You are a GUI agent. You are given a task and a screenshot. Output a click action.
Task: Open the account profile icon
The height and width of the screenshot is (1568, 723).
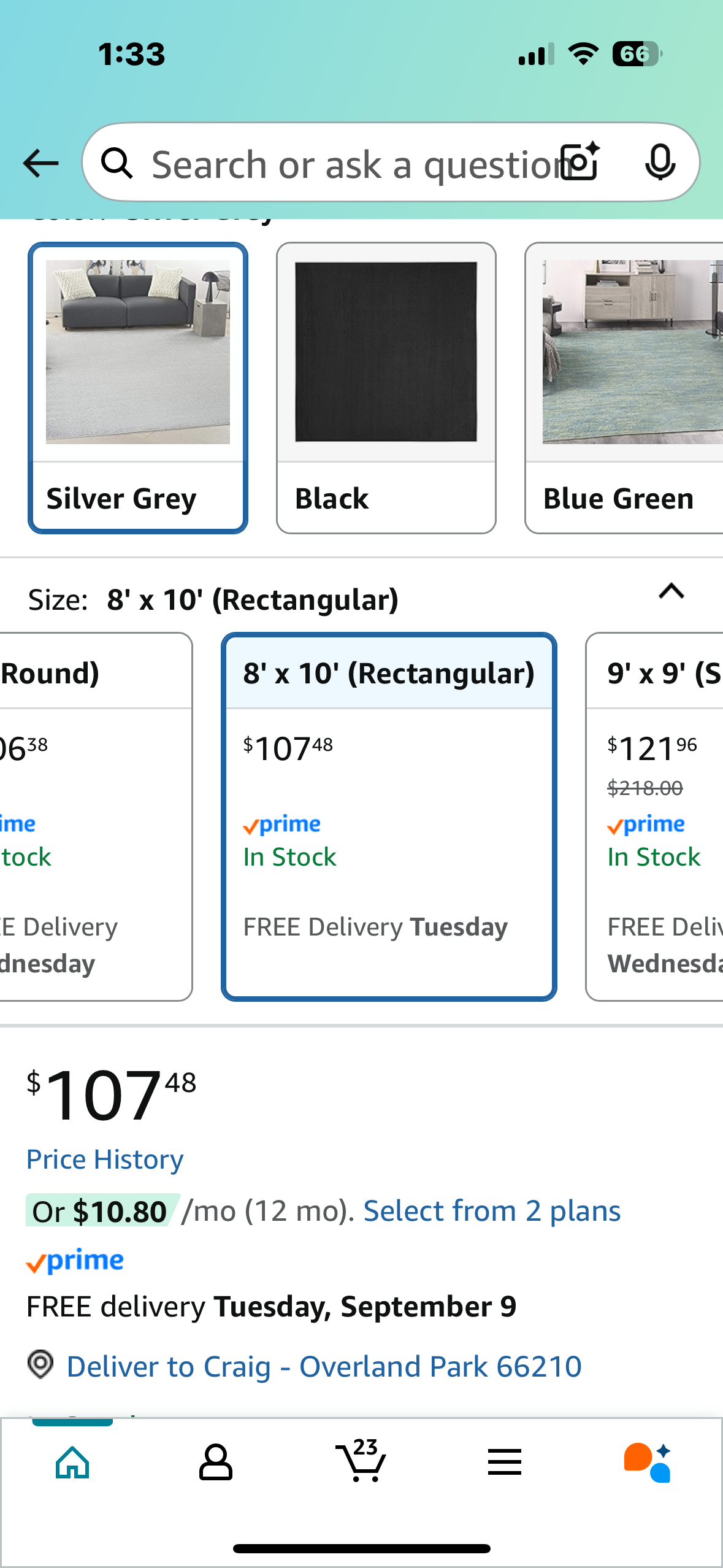(216, 1462)
